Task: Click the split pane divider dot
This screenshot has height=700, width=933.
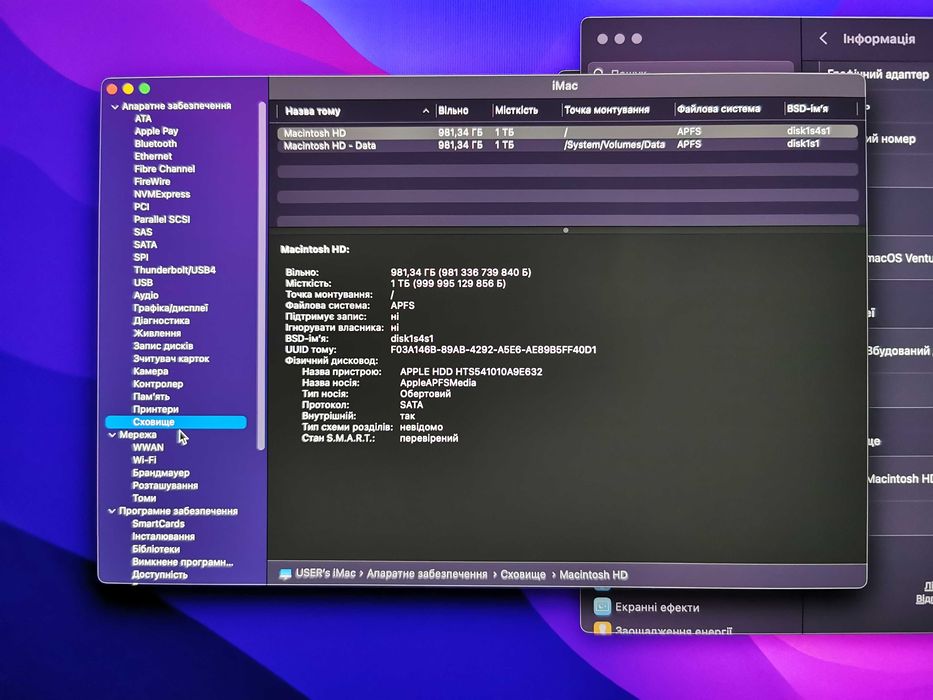Action: 566,230
